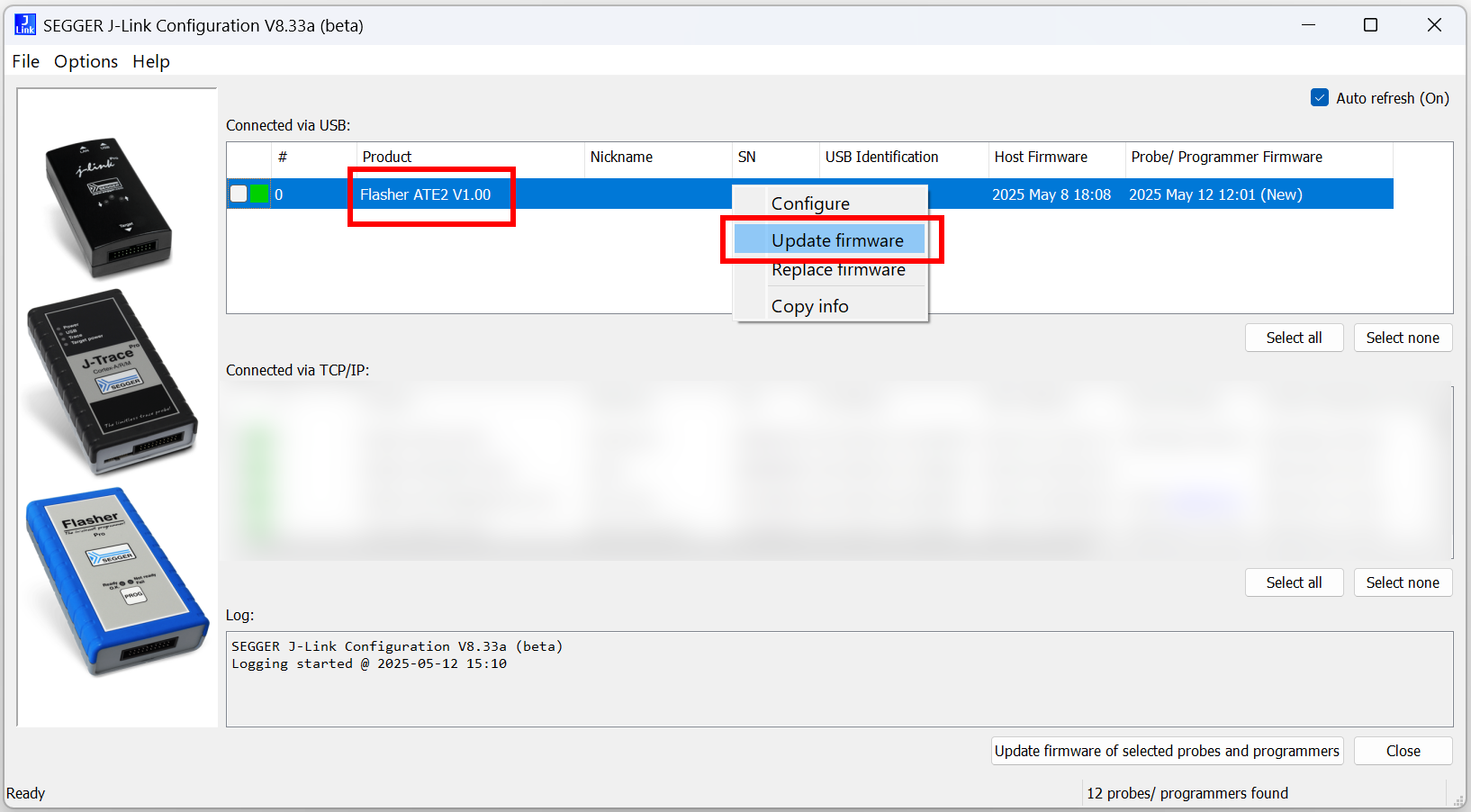1471x812 pixels.
Task: Click the Probe/ Programmer Firmware column header
Action: (x=1259, y=157)
